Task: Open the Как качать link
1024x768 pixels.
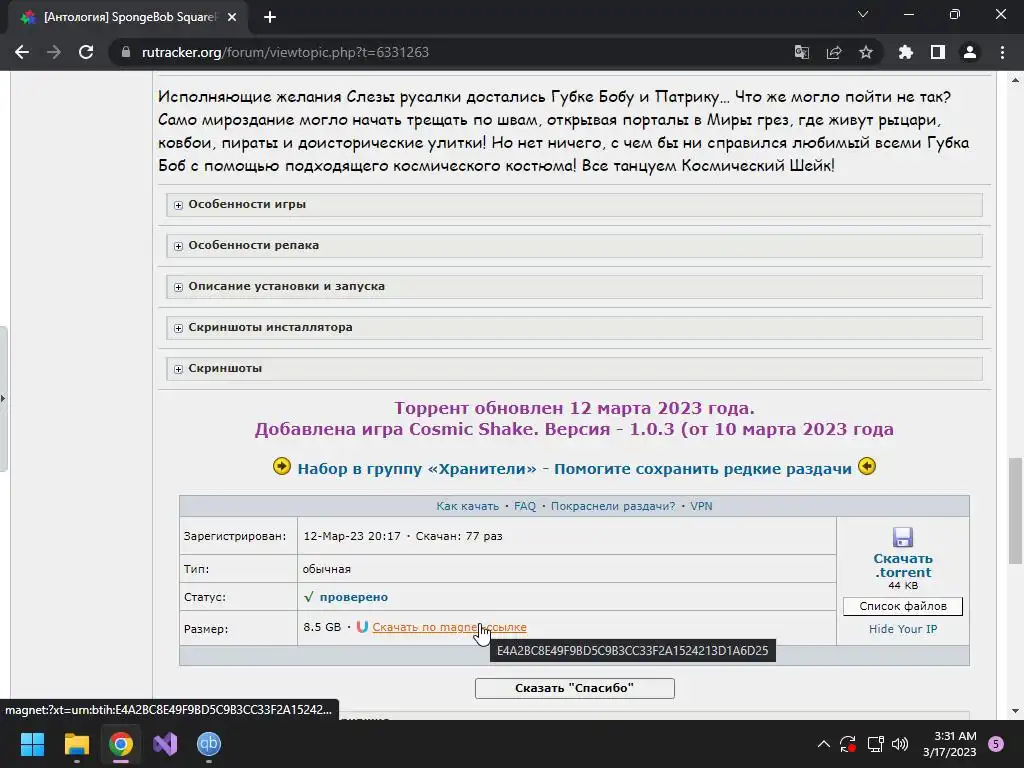Action: click(x=467, y=506)
